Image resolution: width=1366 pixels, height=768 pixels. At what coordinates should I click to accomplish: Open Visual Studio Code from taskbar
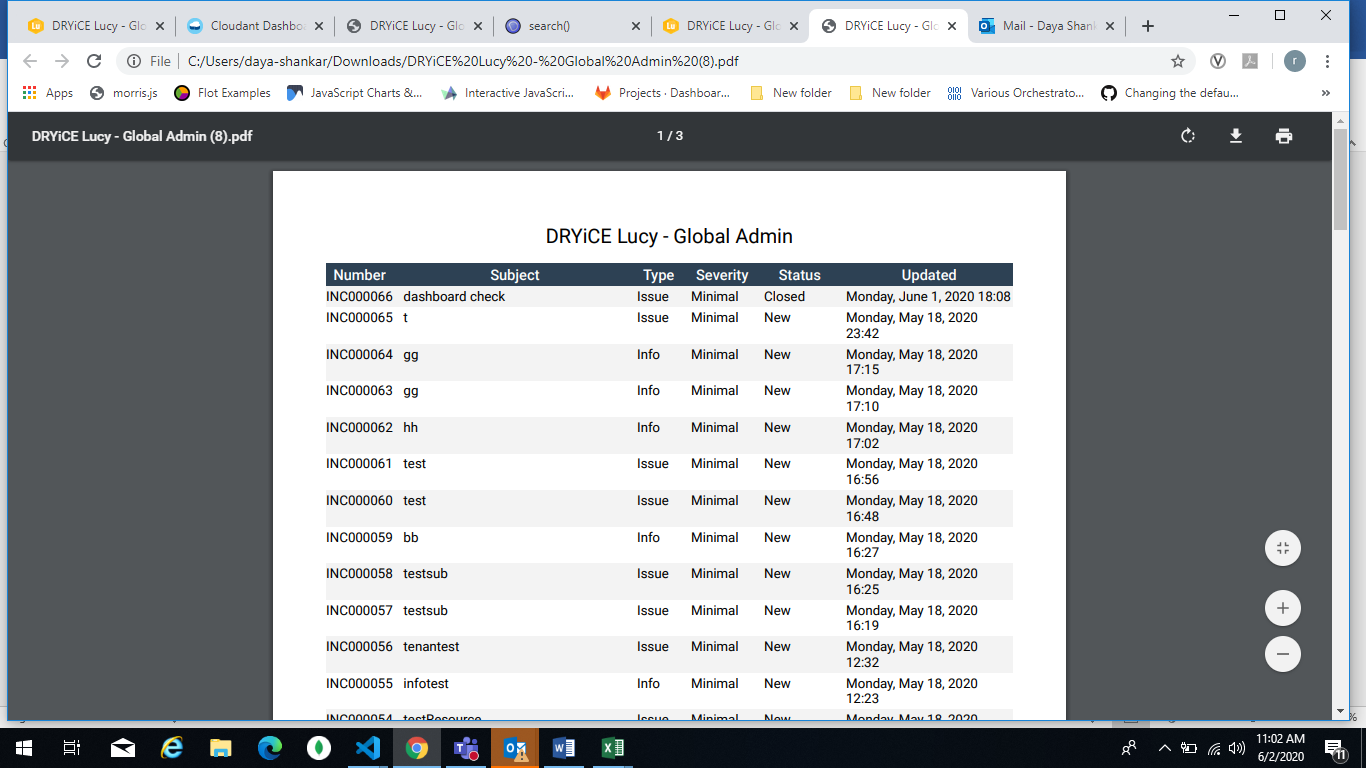point(368,748)
